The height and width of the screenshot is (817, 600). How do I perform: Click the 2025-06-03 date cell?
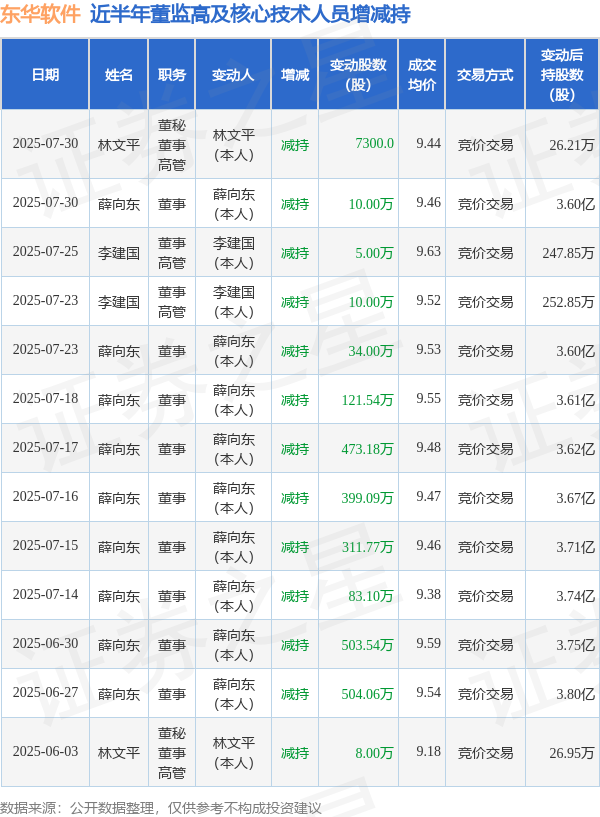[x=45, y=752]
